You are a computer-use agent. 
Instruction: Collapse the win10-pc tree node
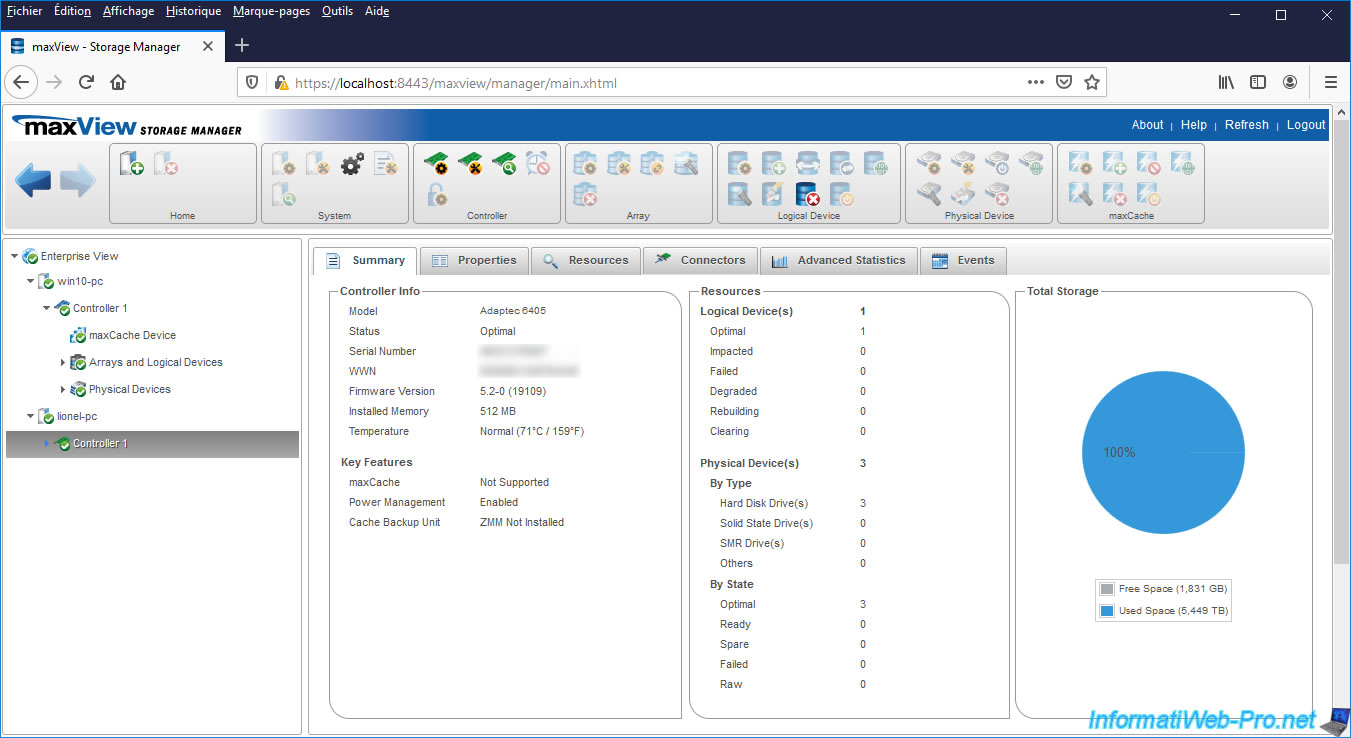[31, 282]
